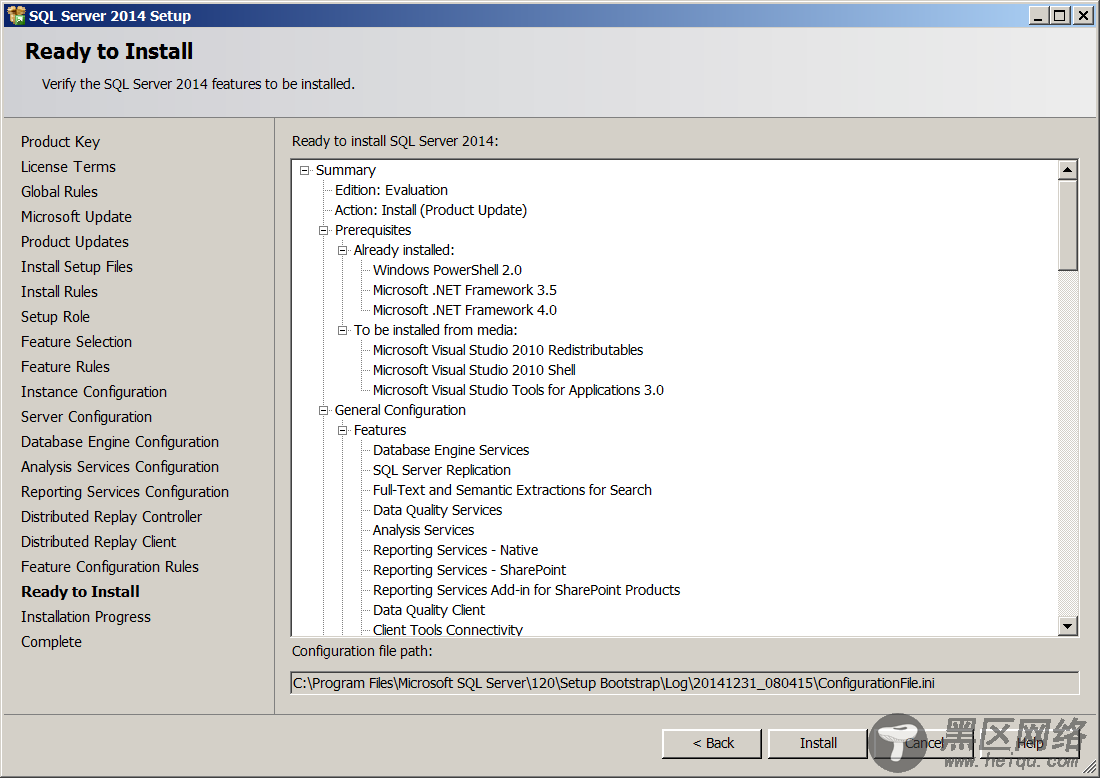Image resolution: width=1100 pixels, height=778 pixels.
Task: Select Reporting Services - SharePoint row
Action: pyautogui.click(x=469, y=570)
